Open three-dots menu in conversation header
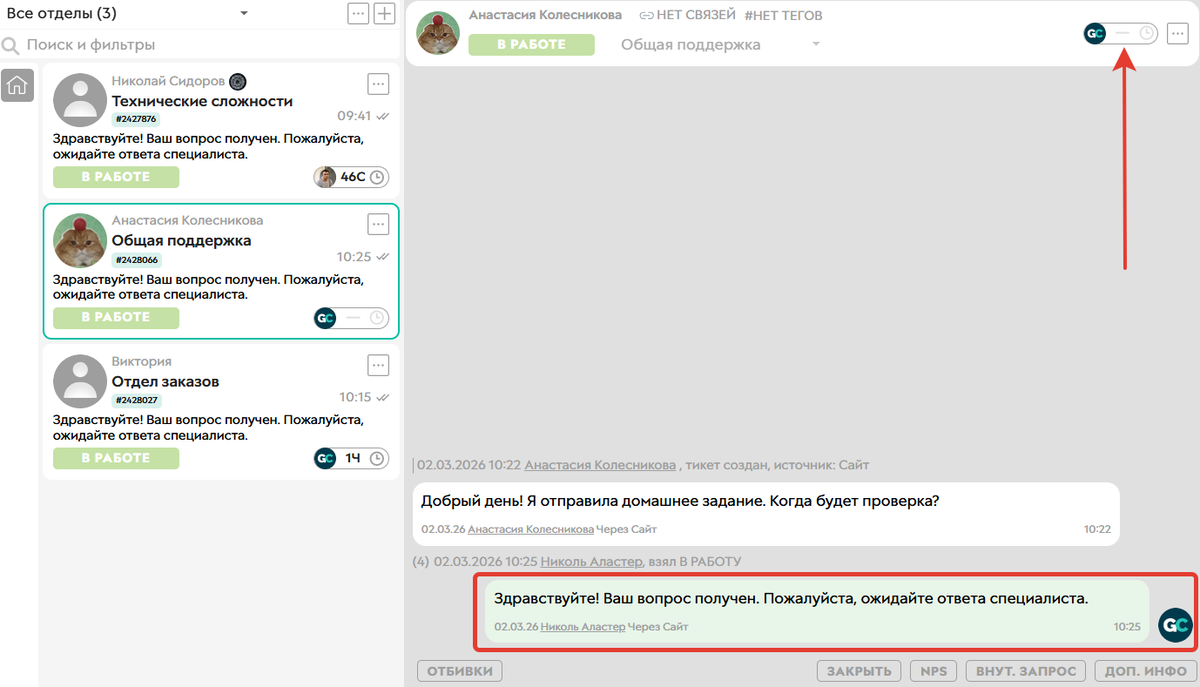 1178,33
